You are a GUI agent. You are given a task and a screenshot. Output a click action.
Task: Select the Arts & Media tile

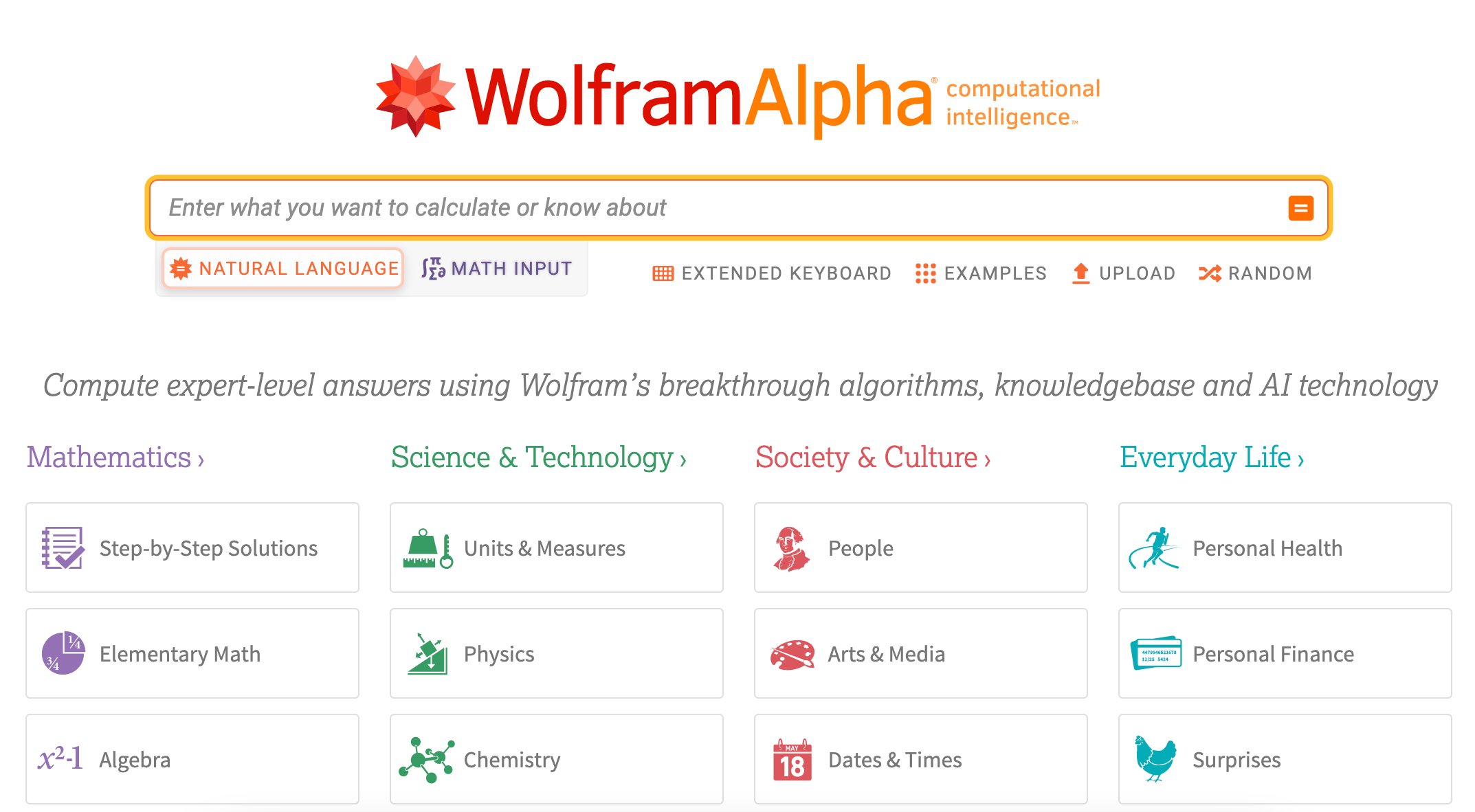(920, 653)
